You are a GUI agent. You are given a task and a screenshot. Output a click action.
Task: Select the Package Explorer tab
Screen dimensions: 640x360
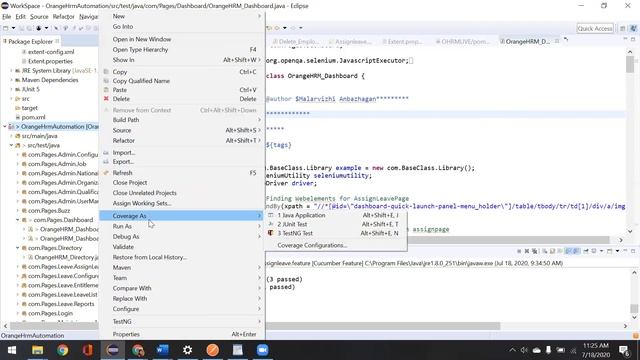point(30,41)
